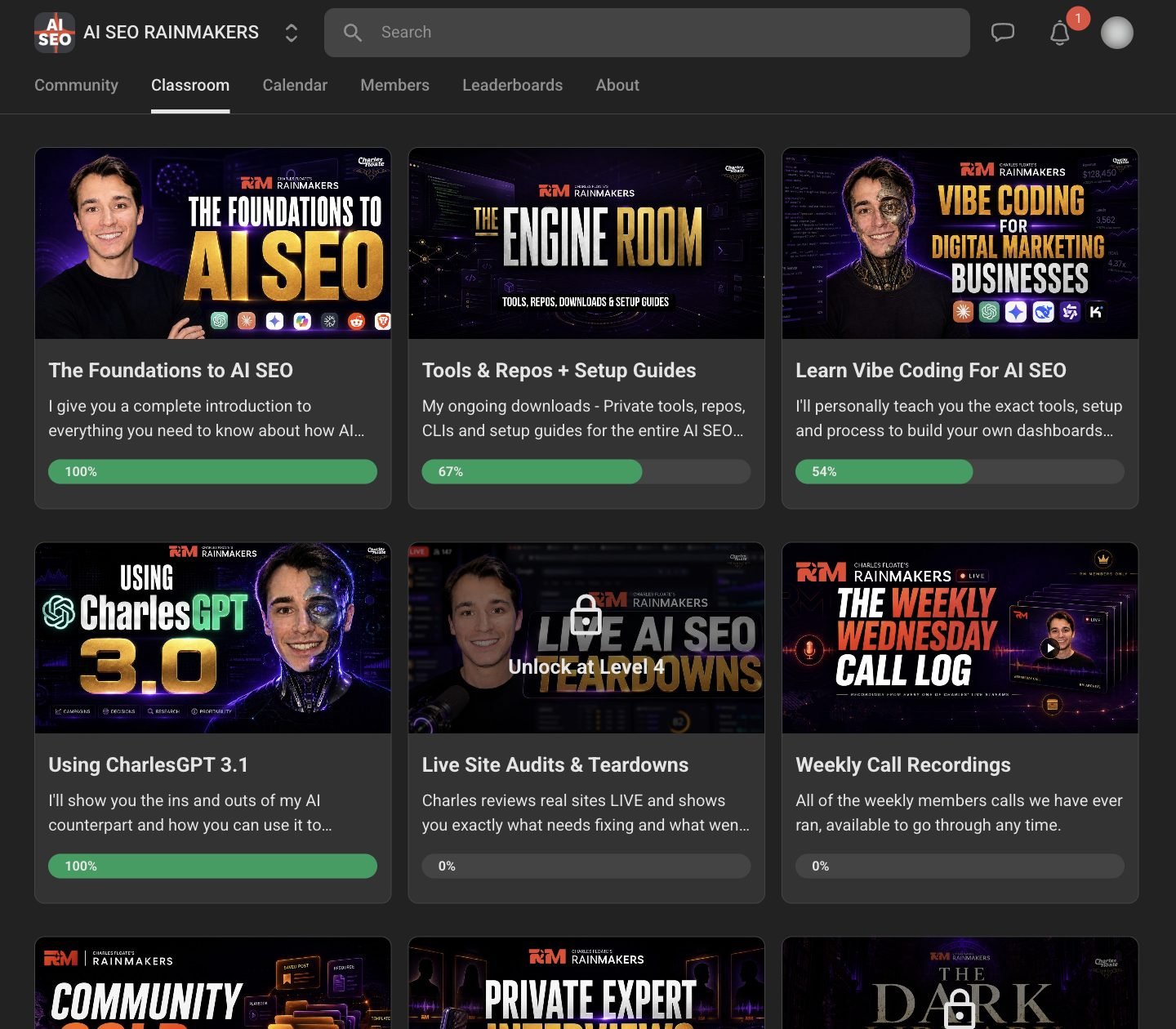Click the 54% progress bar
The width and height of the screenshot is (1176, 1029).
[960, 471]
